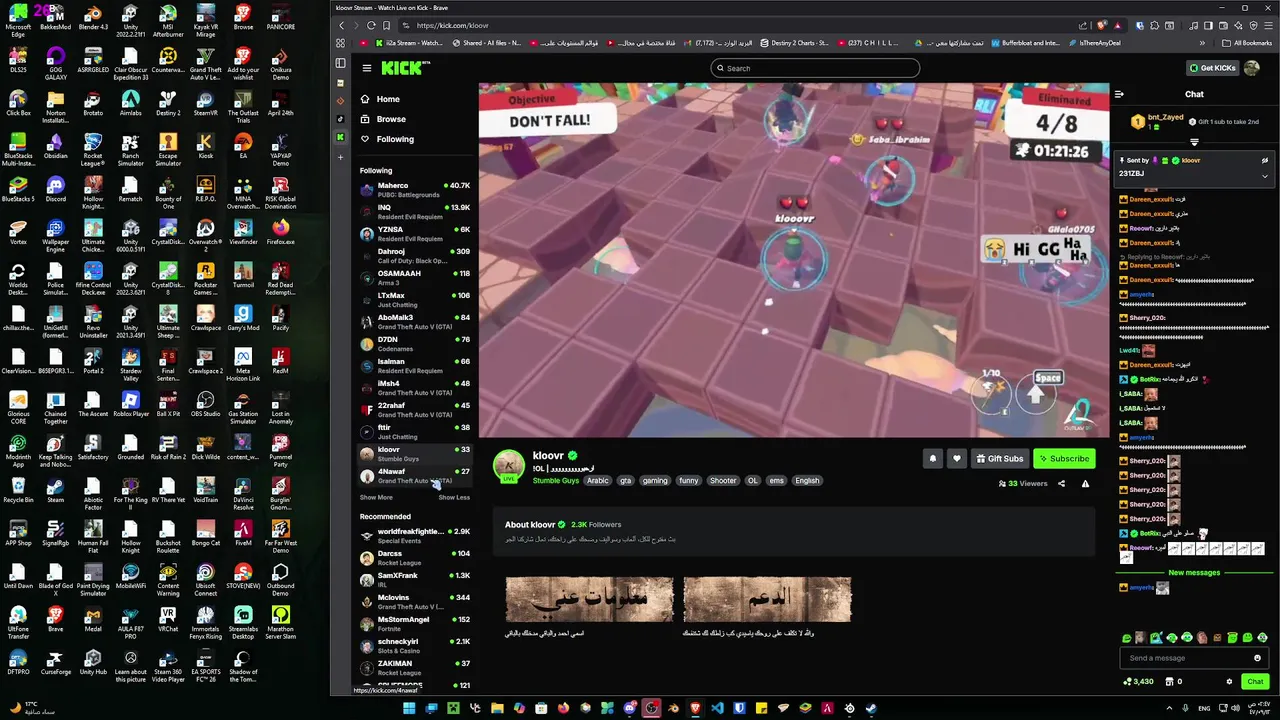Image resolution: width=1280 pixels, height=720 pixels.
Task: Send message with the Chat button
Action: point(1255,682)
